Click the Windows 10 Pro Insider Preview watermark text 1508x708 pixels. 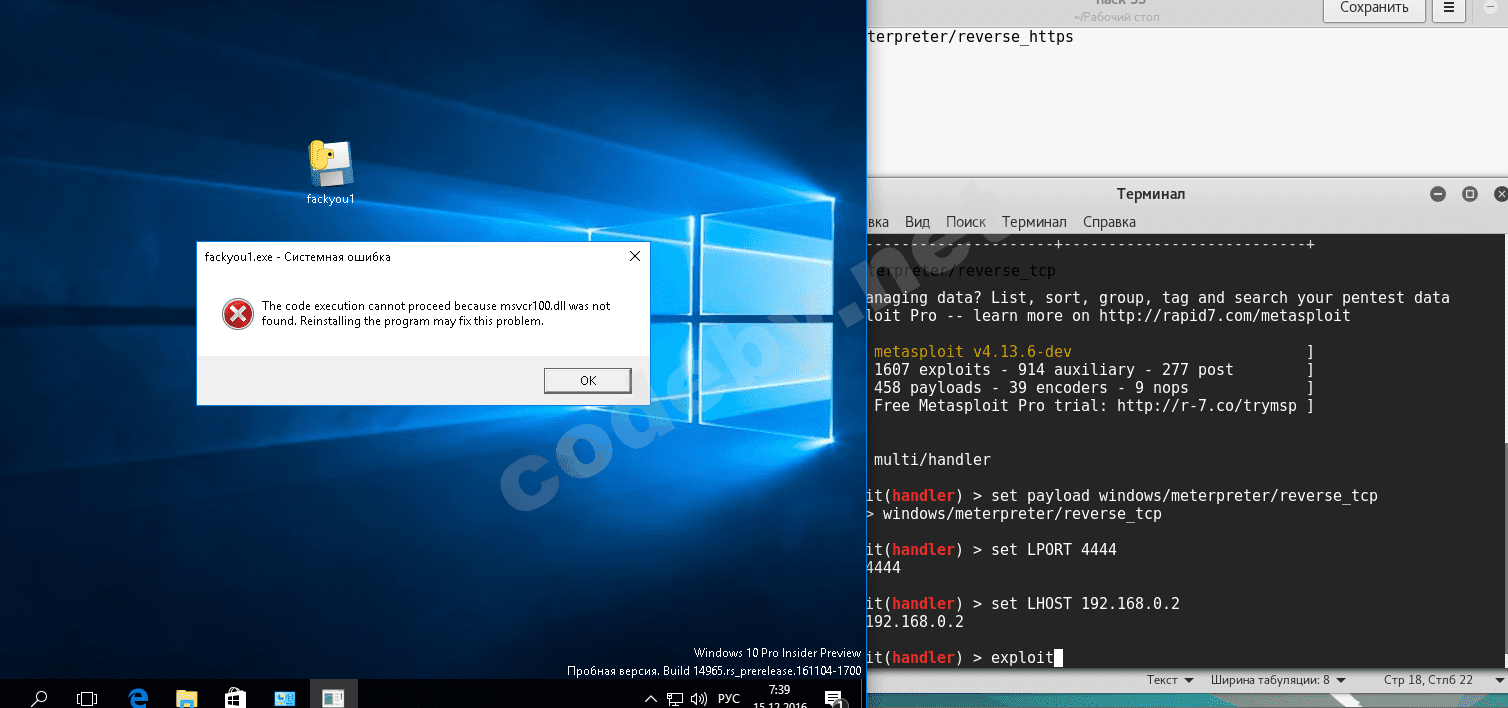(777, 653)
